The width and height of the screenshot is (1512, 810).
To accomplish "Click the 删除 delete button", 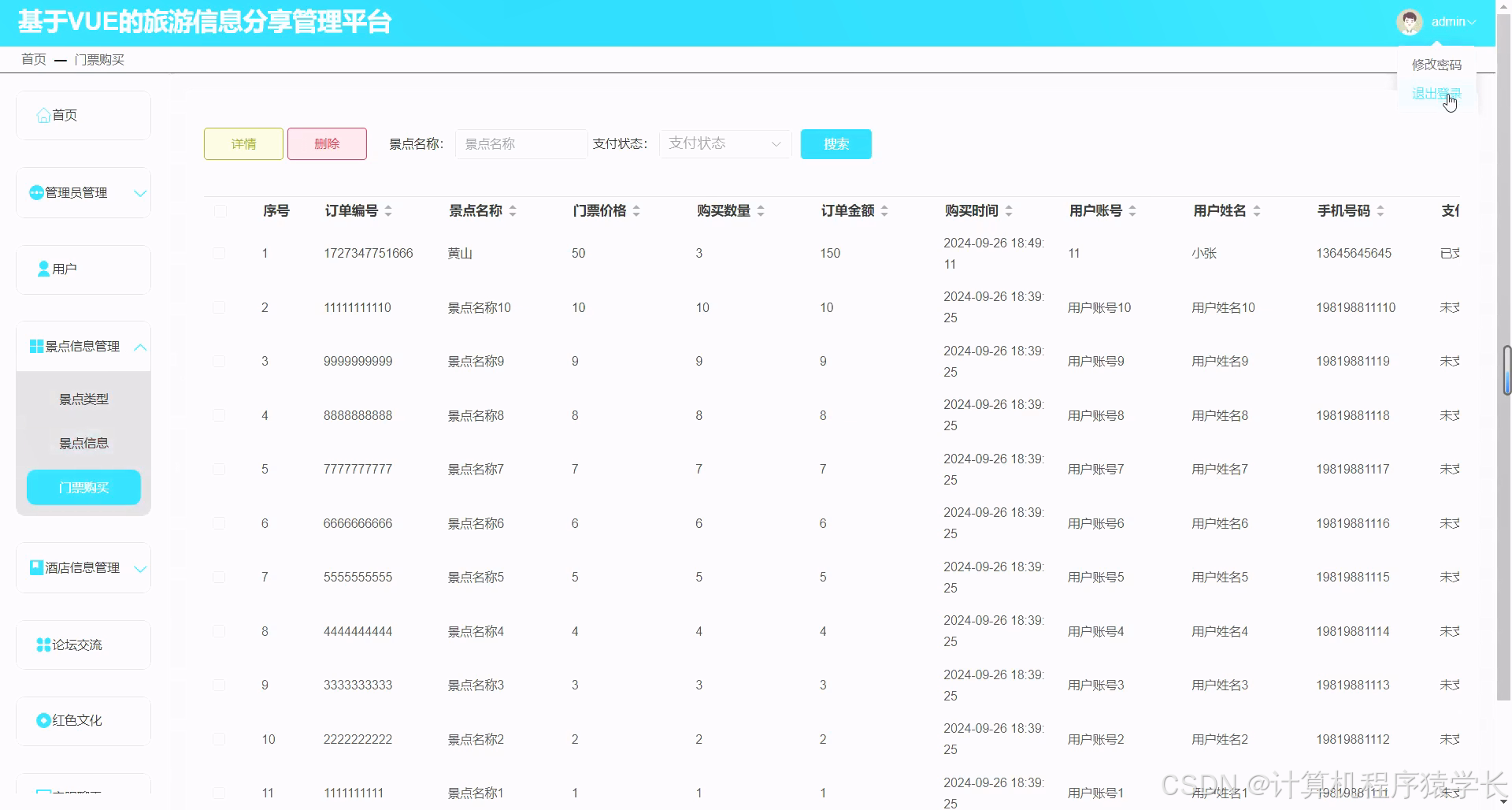I will [x=327, y=144].
